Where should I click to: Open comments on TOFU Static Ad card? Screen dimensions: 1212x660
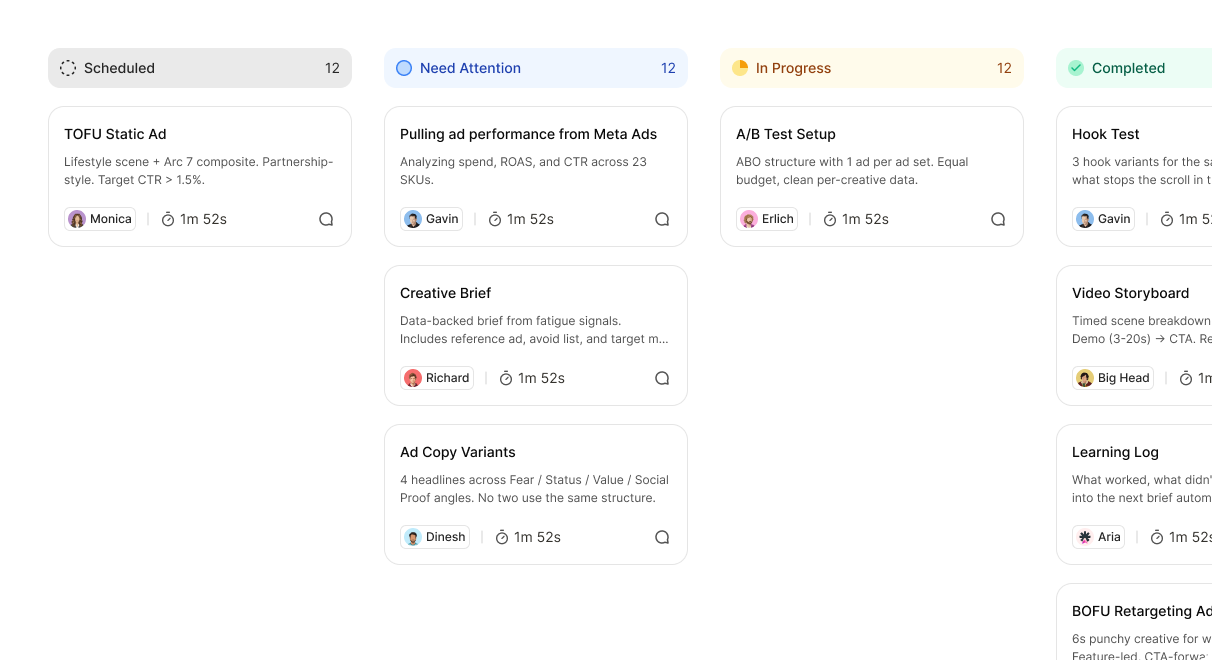tap(326, 219)
